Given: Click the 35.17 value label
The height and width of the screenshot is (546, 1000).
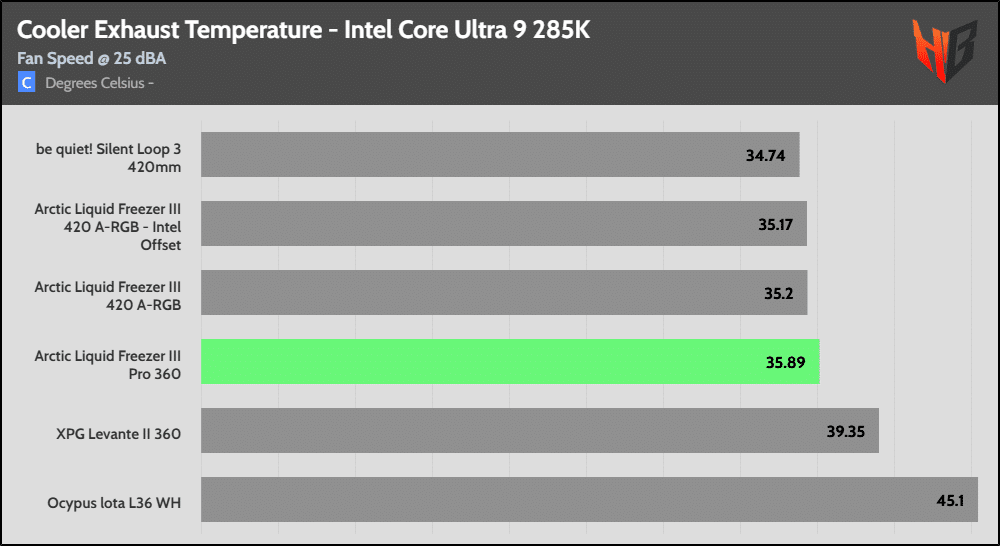Looking at the screenshot, I should coord(775,225).
